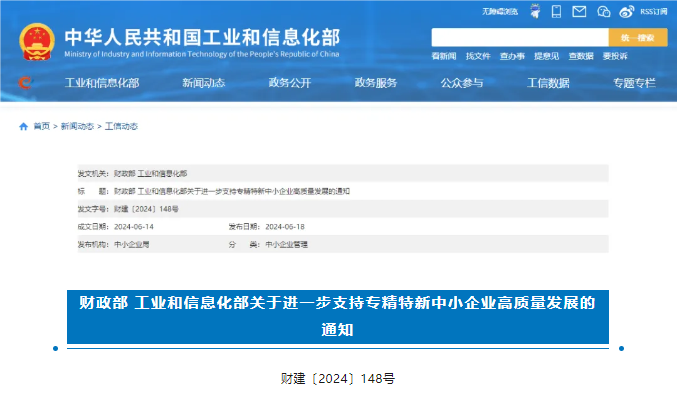Open the 无障碍浏览 accessibility link

(500, 12)
